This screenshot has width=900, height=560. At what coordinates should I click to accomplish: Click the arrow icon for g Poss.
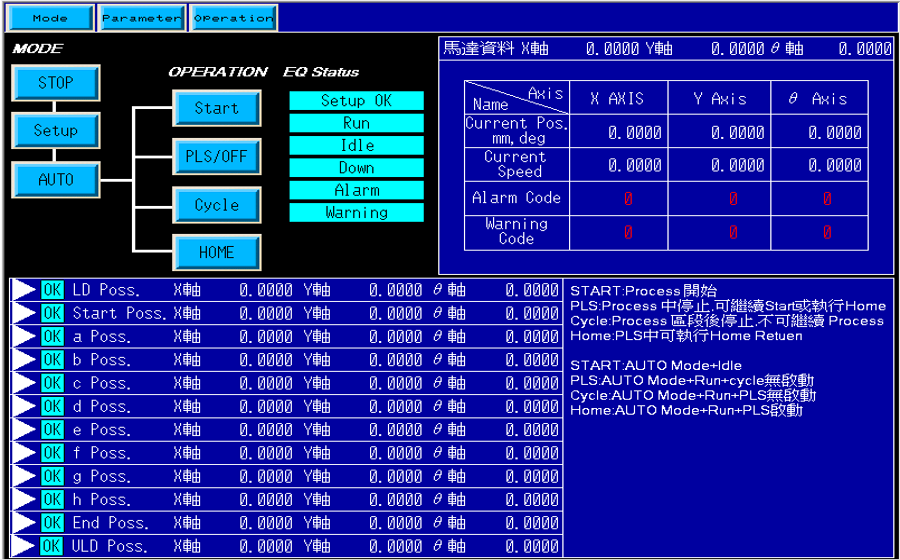click(x=24, y=476)
